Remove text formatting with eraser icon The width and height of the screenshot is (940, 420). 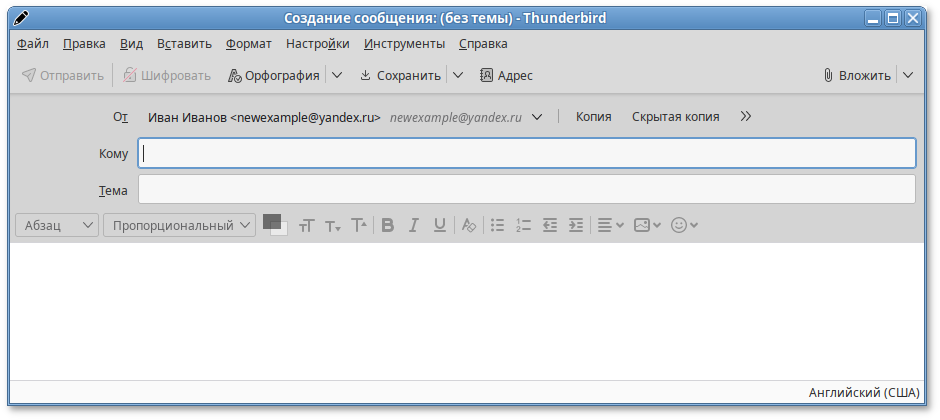(469, 225)
